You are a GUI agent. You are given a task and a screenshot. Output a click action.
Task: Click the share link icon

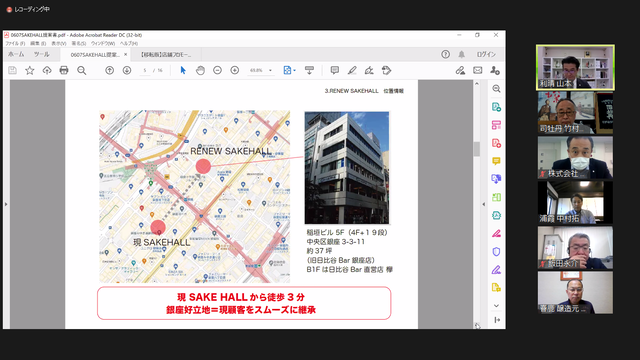point(460,71)
